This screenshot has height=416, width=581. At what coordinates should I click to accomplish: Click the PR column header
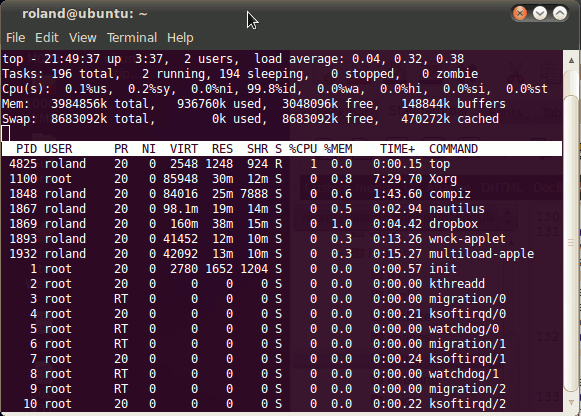pyautogui.click(x=121, y=149)
